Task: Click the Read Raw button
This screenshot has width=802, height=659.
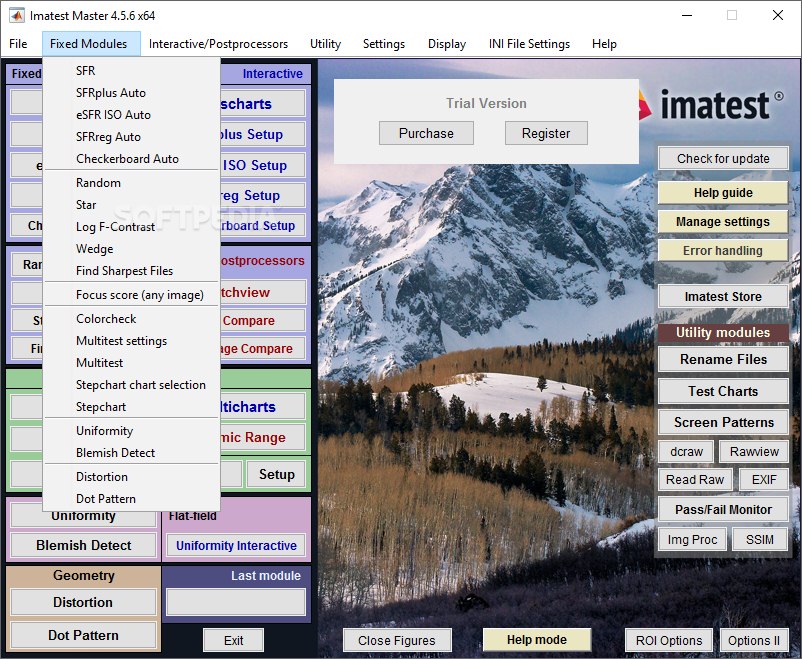Action: click(695, 479)
